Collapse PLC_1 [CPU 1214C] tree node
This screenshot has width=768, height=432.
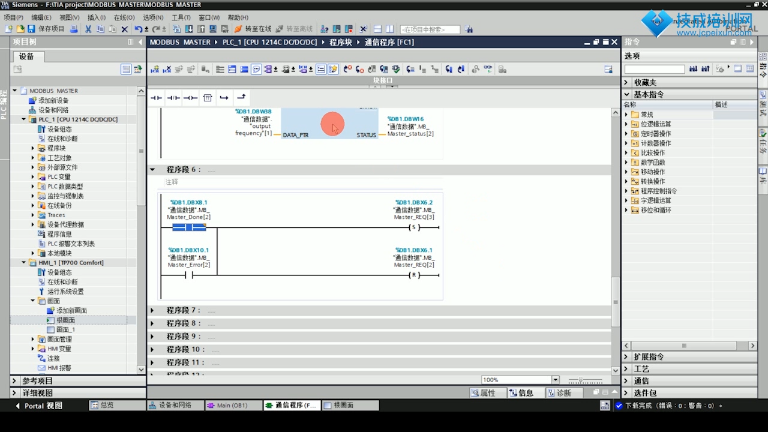pos(24,119)
